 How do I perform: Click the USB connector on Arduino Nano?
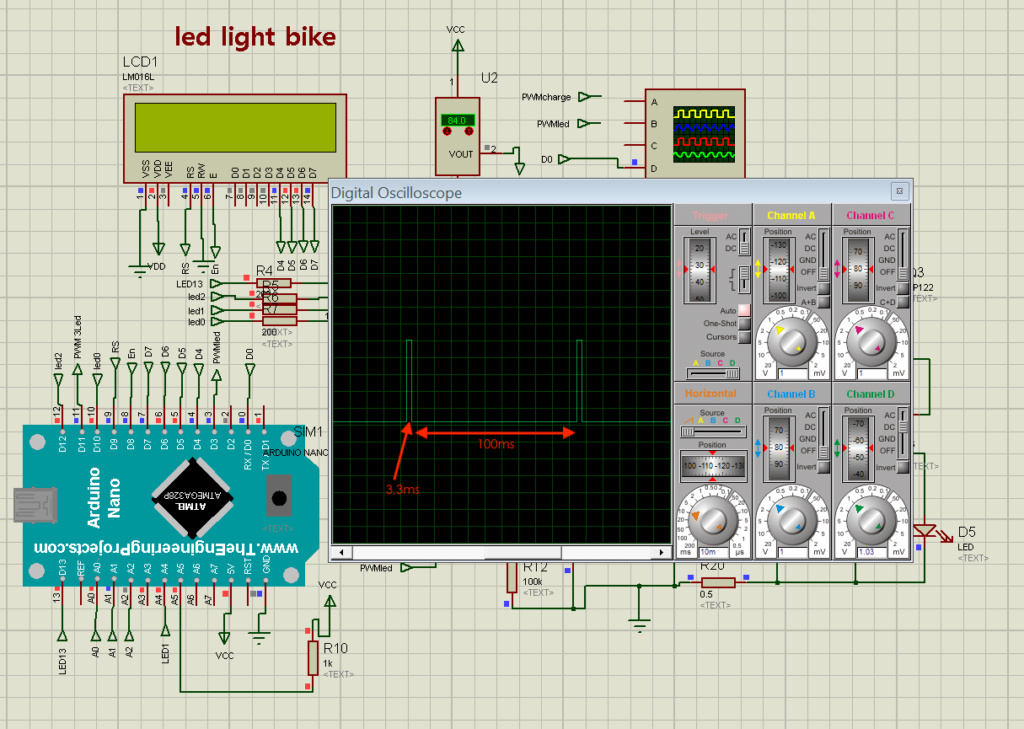coord(35,506)
